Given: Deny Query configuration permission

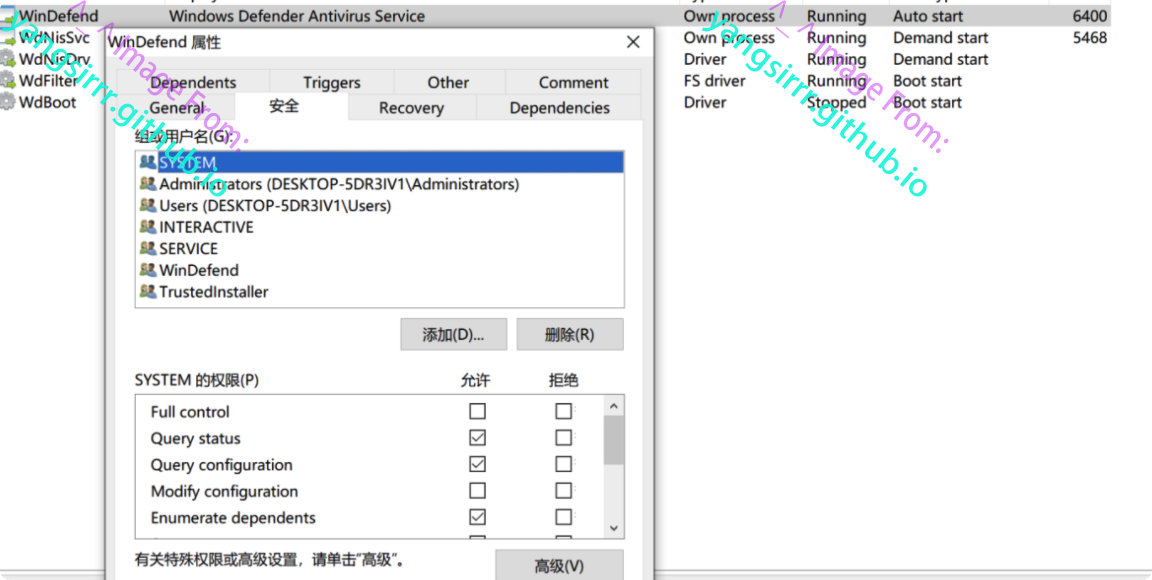Looking at the screenshot, I should [x=564, y=464].
